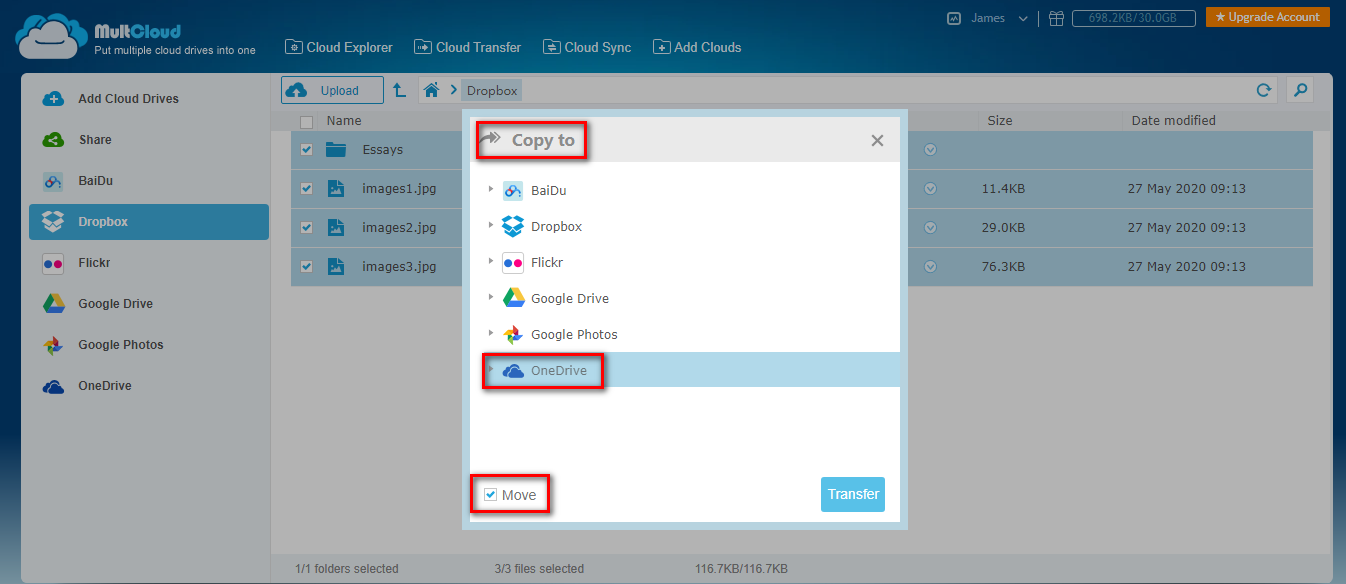Uncheck the images1.jpg checkbox
The height and width of the screenshot is (584, 1346).
307,188
